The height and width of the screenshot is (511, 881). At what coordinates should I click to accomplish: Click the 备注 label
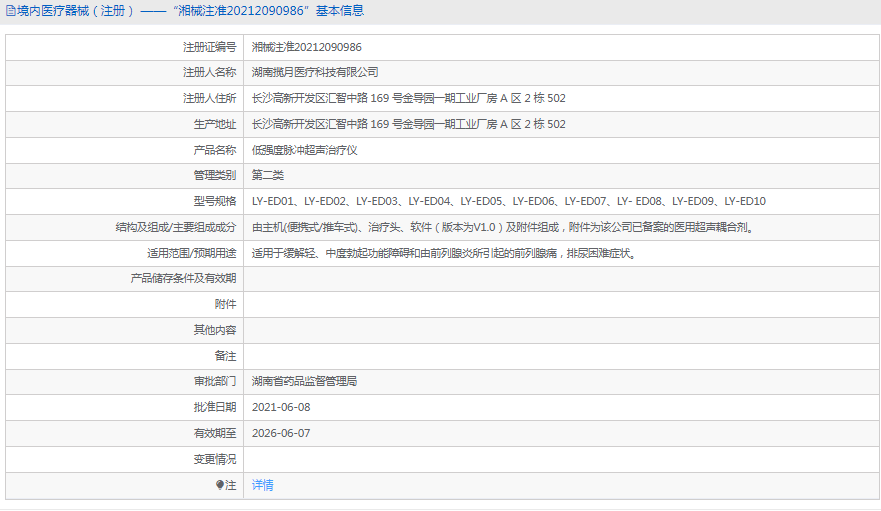[225, 356]
